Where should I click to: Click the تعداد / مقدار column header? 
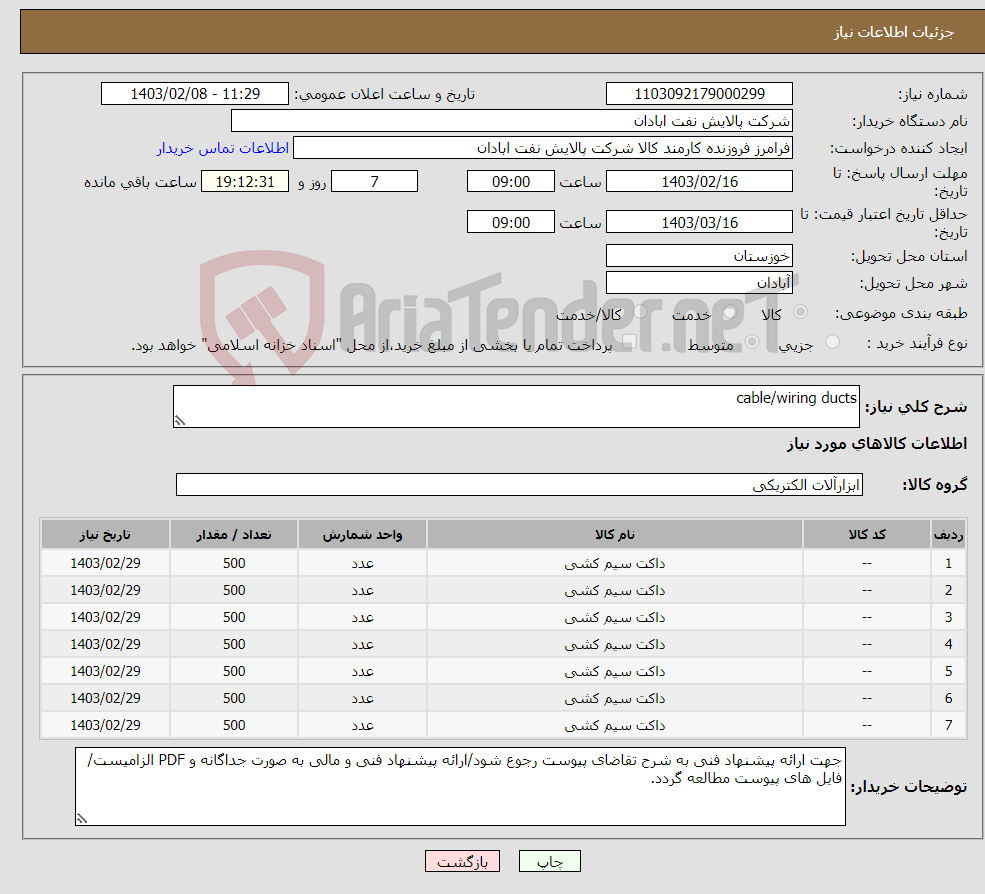pyautogui.click(x=234, y=535)
